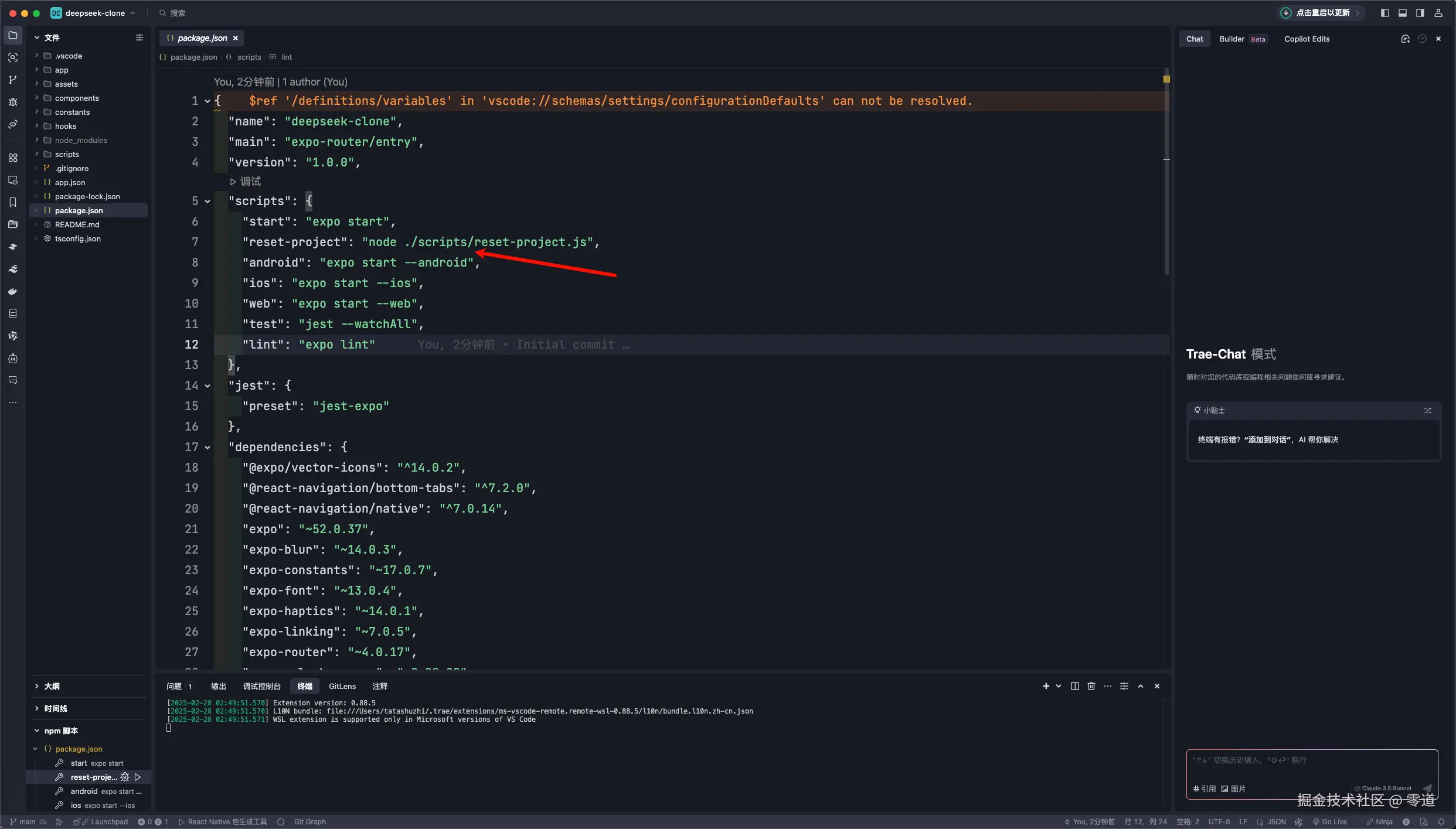Click the #引用 reference button in chat
The width and height of the screenshot is (1456, 829).
1205,789
